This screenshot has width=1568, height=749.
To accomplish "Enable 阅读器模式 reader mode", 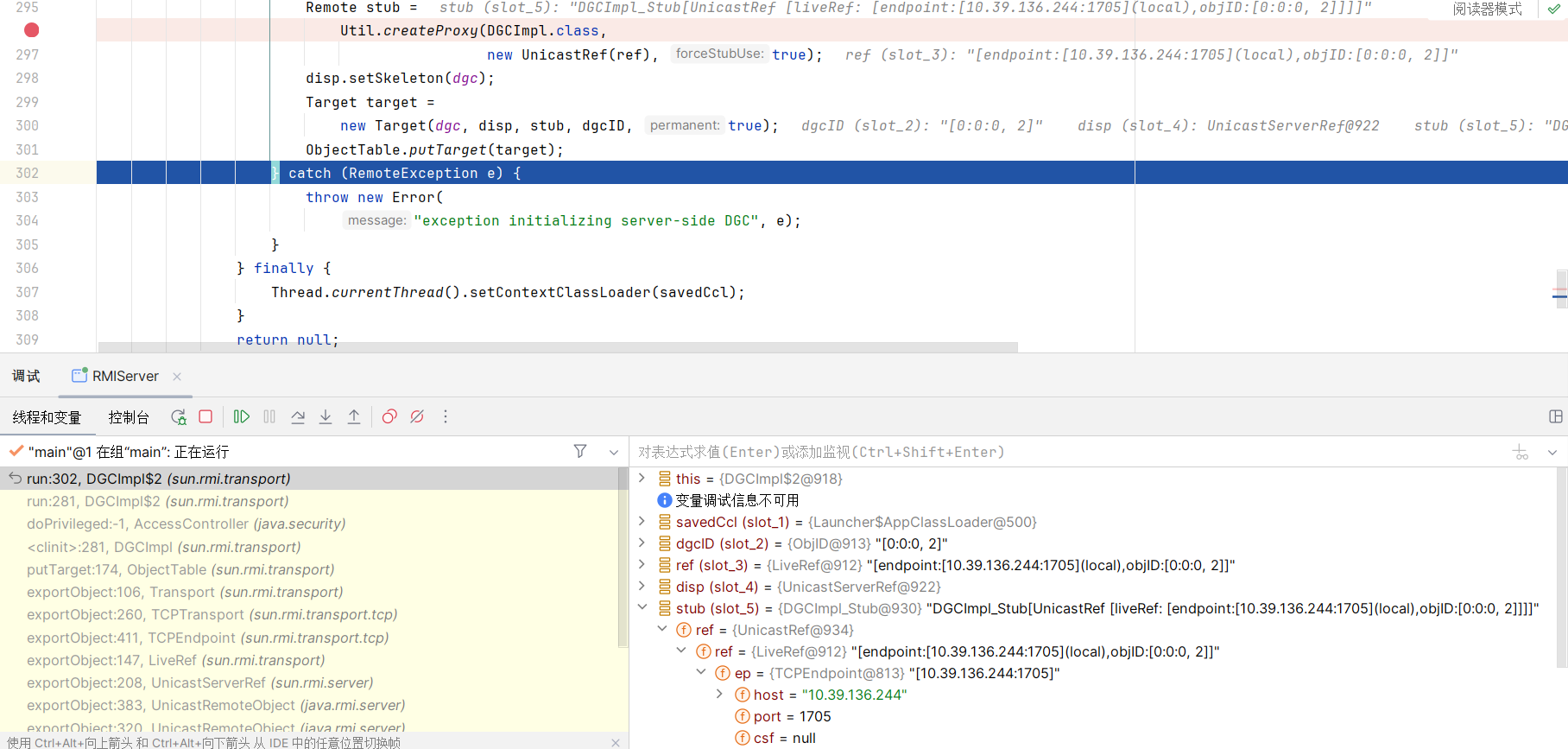I will (1487, 9).
